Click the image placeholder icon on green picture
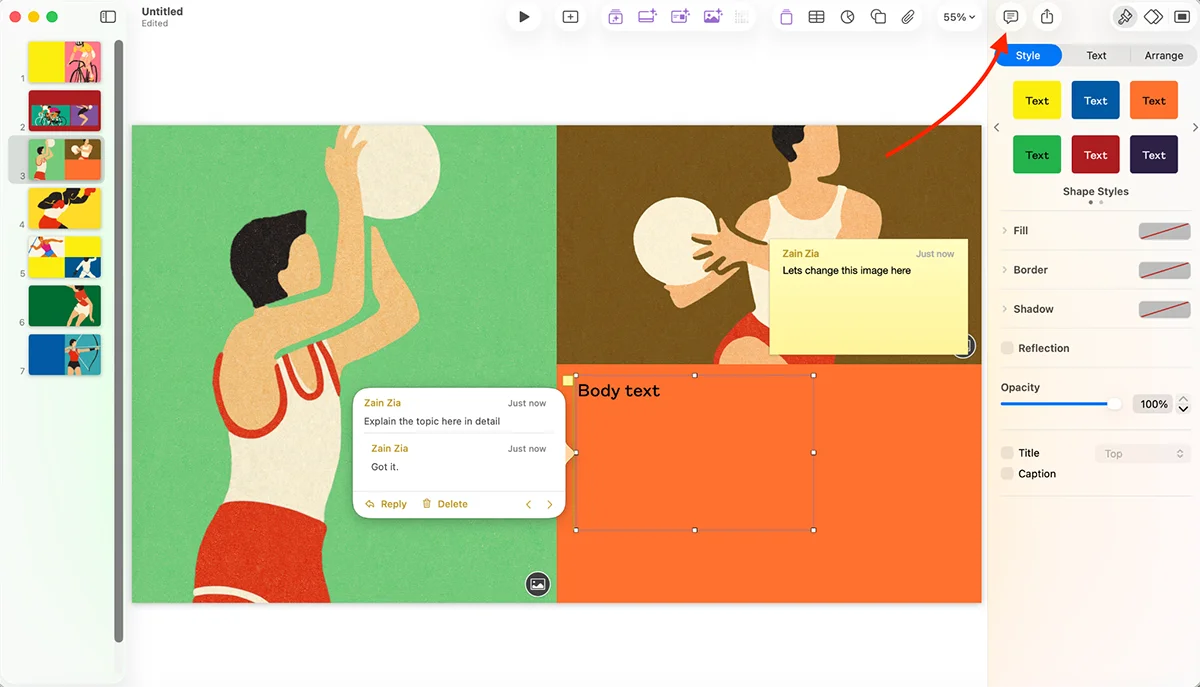Screen dimensions: 1200x687 pyautogui.click(x=538, y=584)
